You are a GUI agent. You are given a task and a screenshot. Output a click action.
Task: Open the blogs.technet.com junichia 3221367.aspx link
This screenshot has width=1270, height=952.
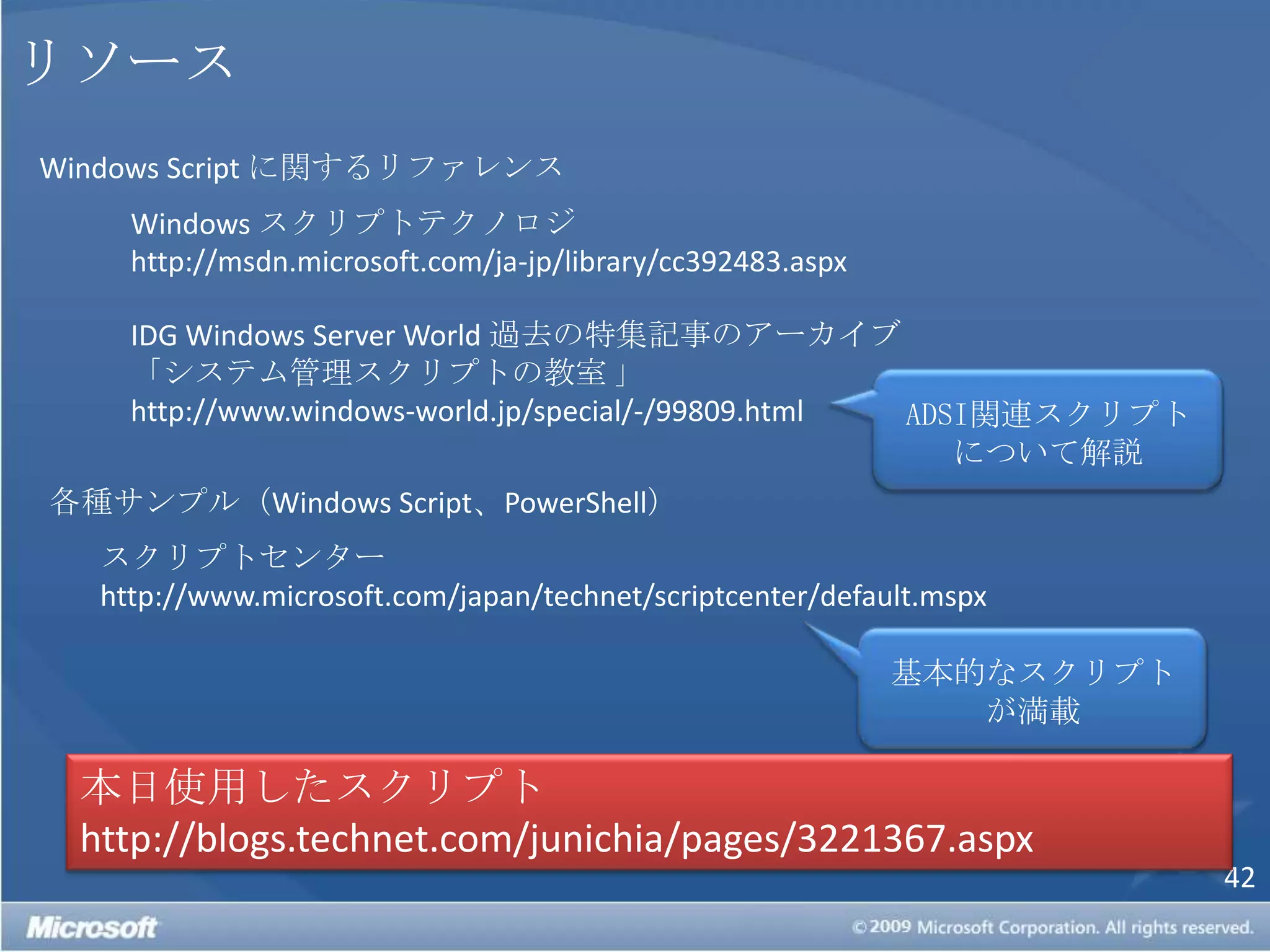[557, 839]
